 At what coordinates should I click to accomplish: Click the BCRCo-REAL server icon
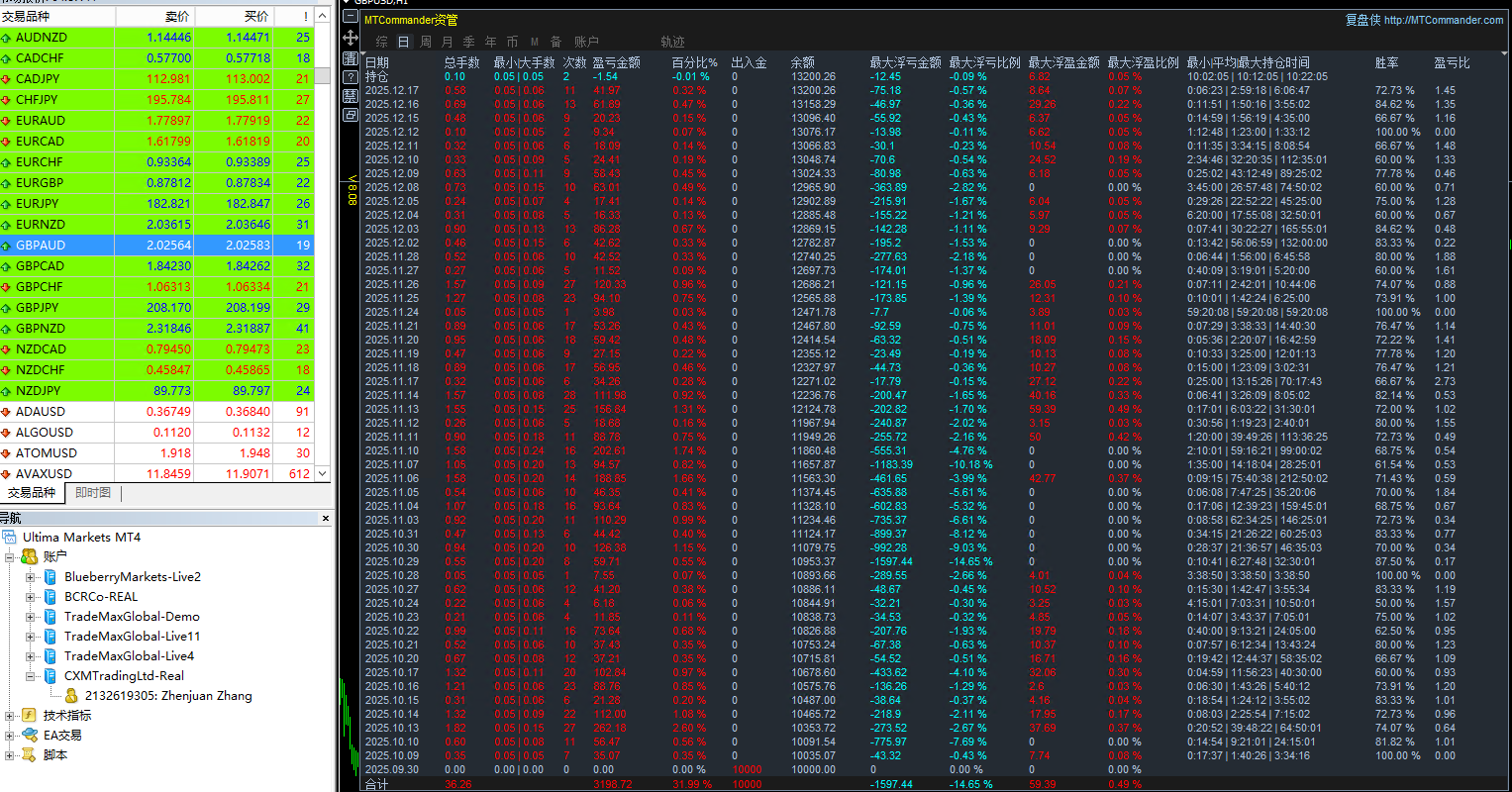point(50,597)
